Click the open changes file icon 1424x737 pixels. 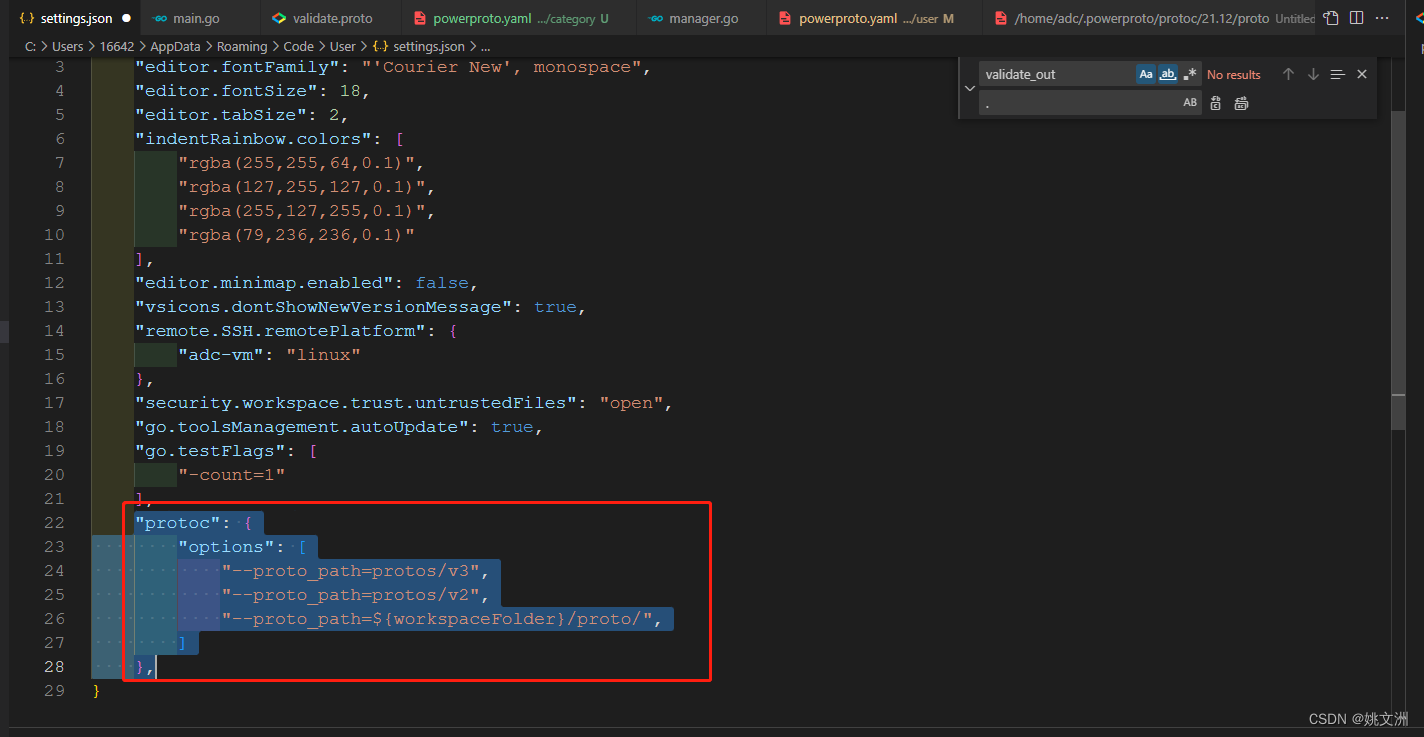point(1333,17)
